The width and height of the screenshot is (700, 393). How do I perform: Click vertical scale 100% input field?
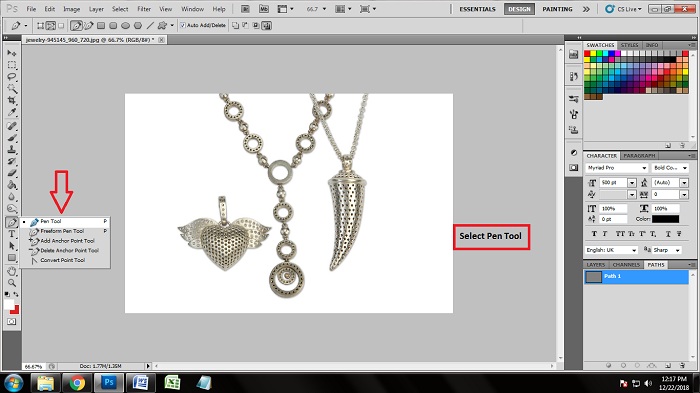coord(613,209)
